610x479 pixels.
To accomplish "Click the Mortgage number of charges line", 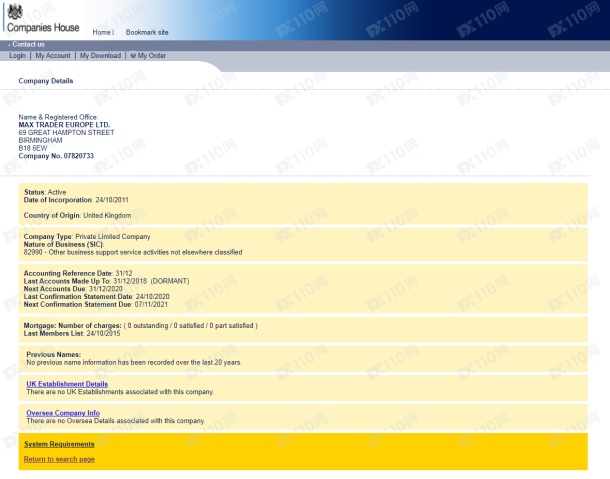I will point(140,326).
